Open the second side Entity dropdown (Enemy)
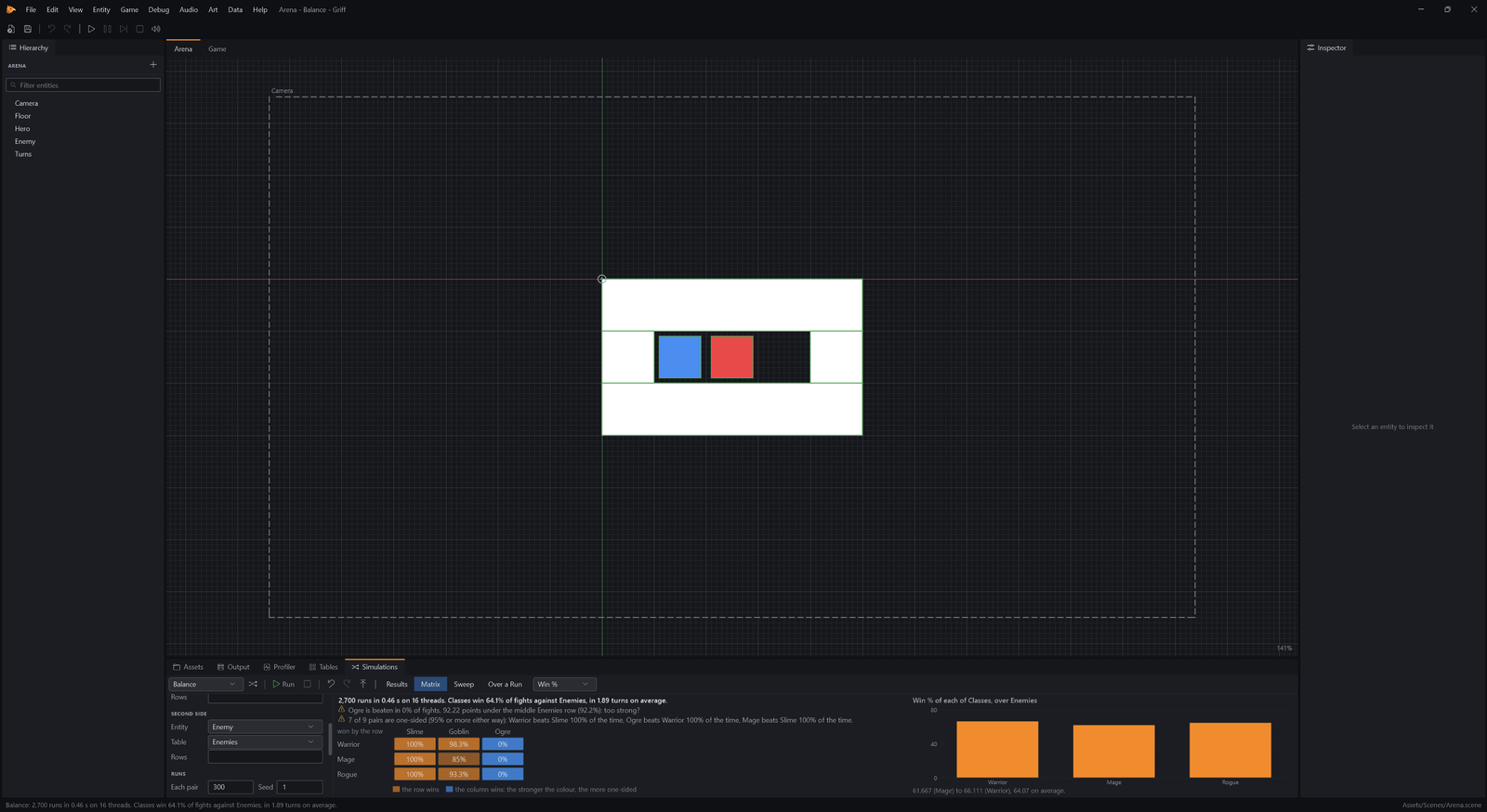Viewport: 1487px width, 812px height. 265,727
